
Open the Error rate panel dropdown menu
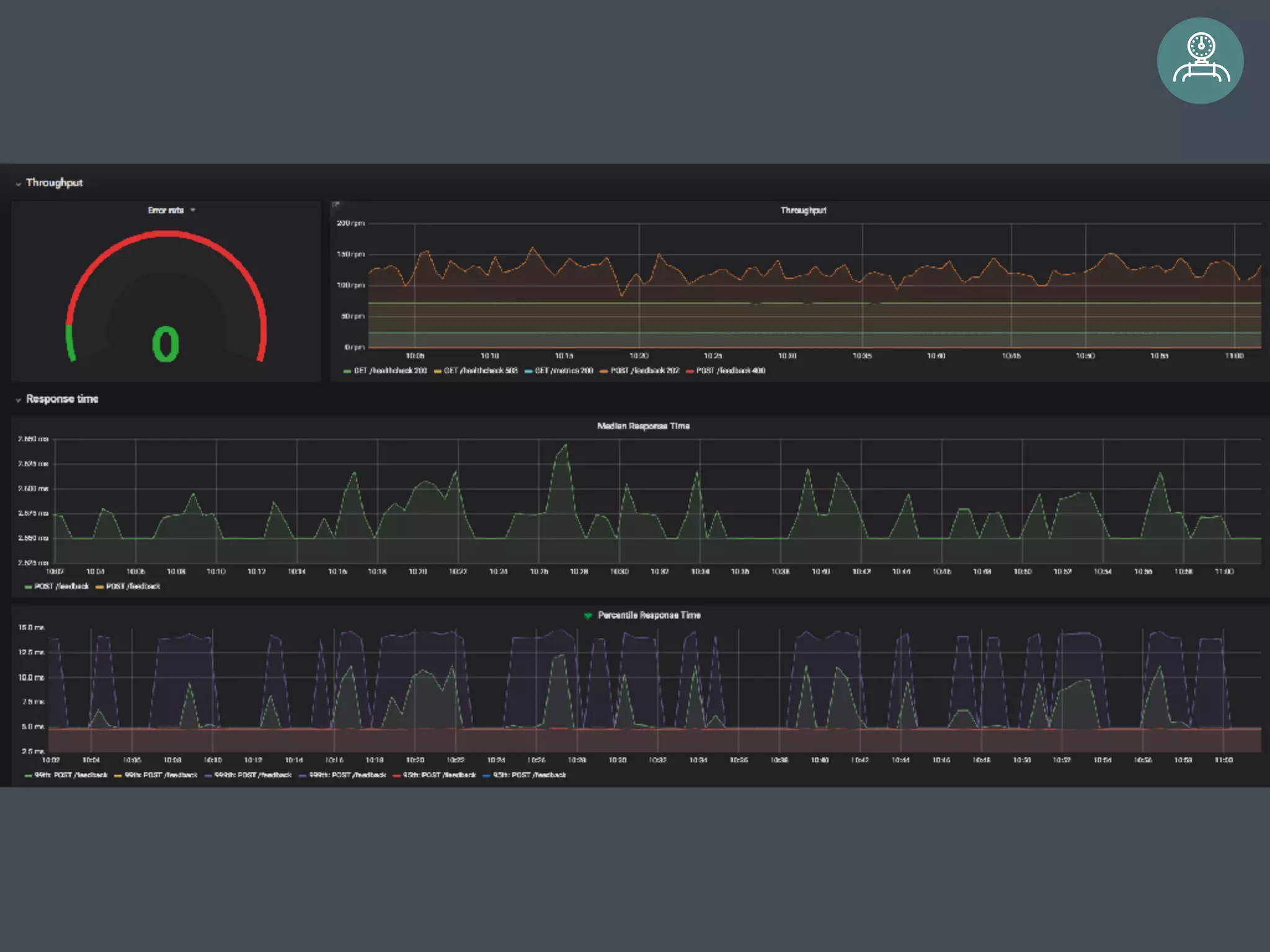click(193, 210)
